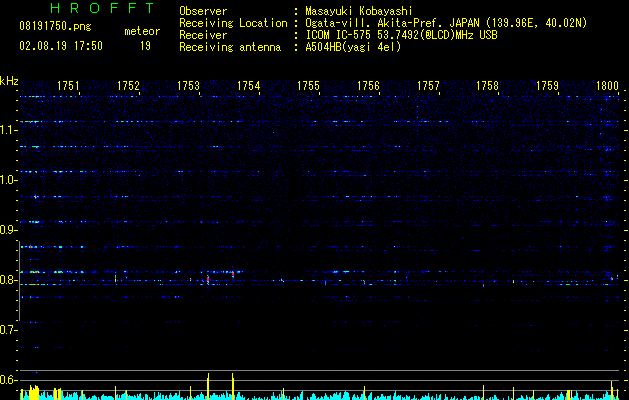Click the Observer label
Image resolution: width=629 pixels, height=400 pixels.
pyautogui.click(x=203, y=11)
